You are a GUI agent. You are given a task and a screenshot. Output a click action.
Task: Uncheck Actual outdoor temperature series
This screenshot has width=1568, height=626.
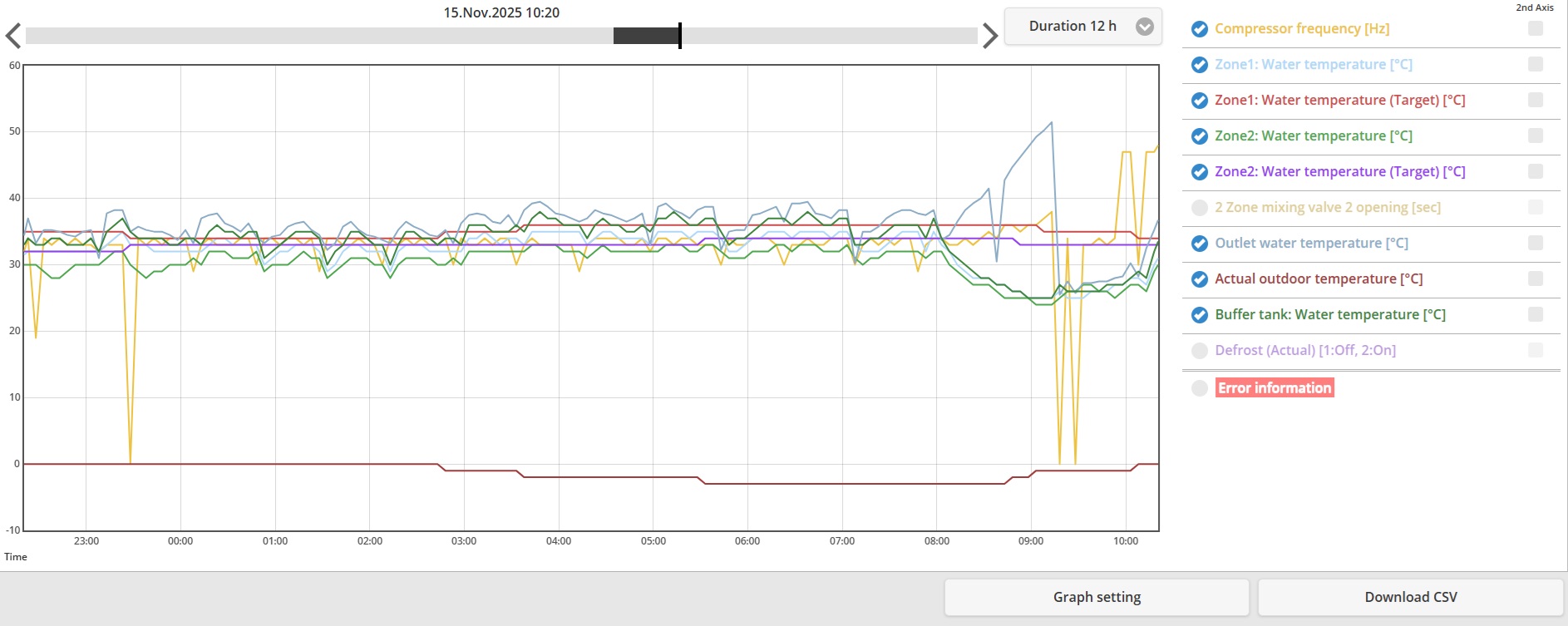coord(1199,279)
